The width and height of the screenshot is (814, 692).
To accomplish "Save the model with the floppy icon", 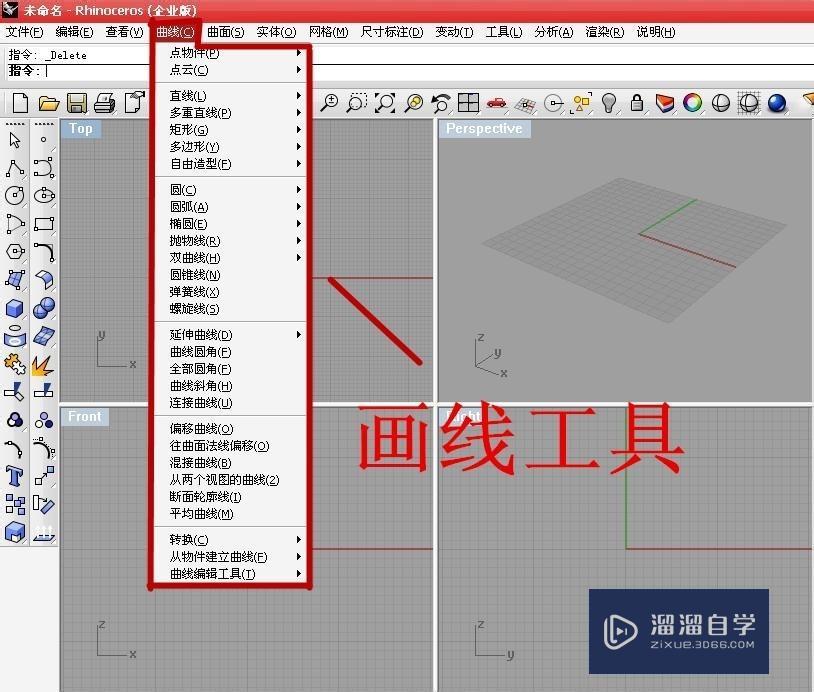I will pos(77,103).
